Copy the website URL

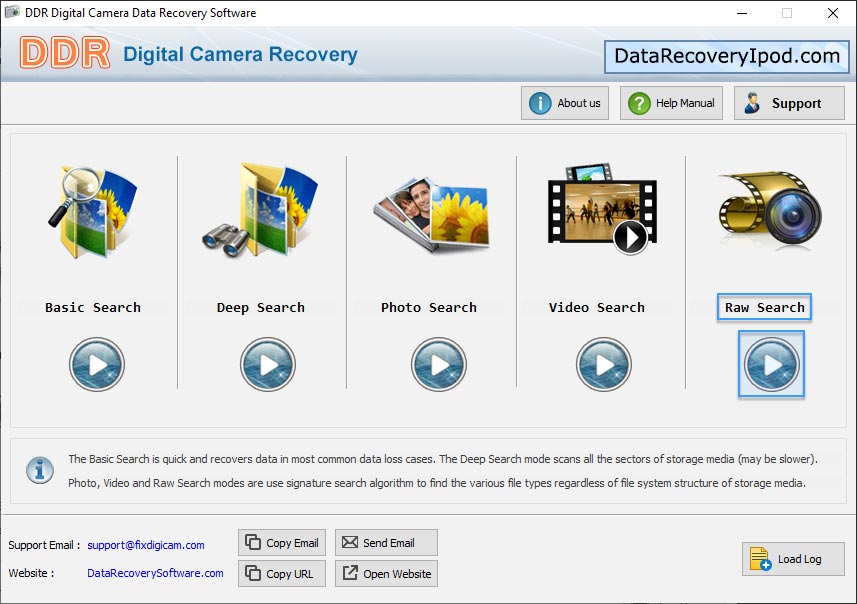(282, 573)
